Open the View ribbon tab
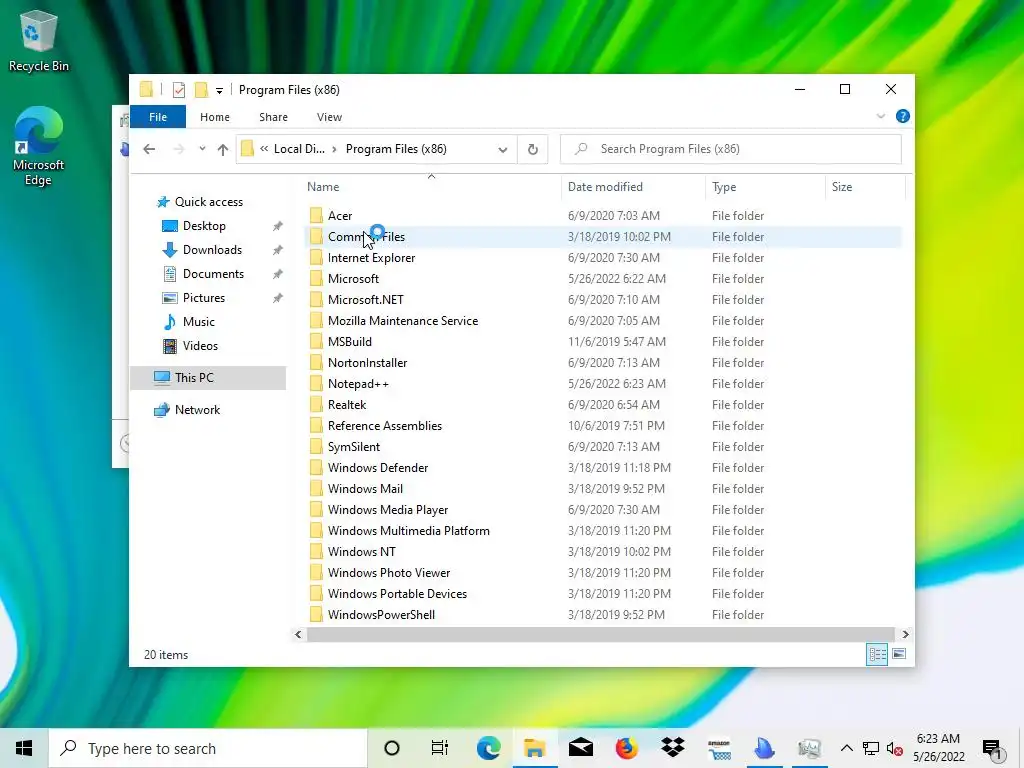This screenshot has width=1024, height=768. pyautogui.click(x=329, y=117)
